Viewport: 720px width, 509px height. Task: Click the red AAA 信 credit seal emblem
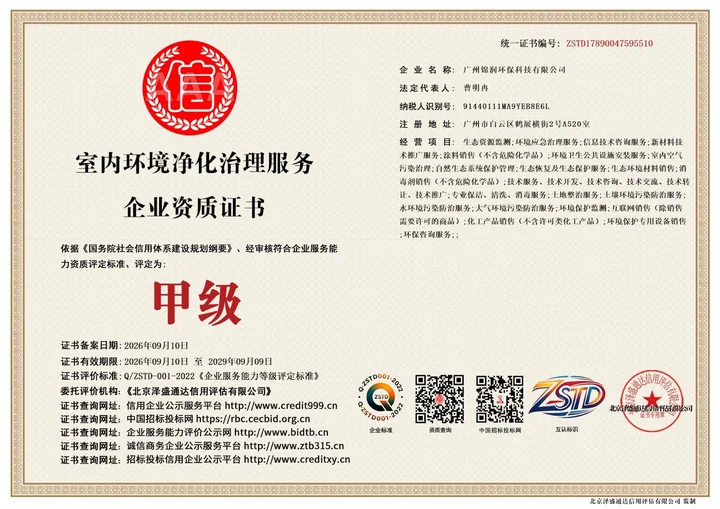point(190,87)
